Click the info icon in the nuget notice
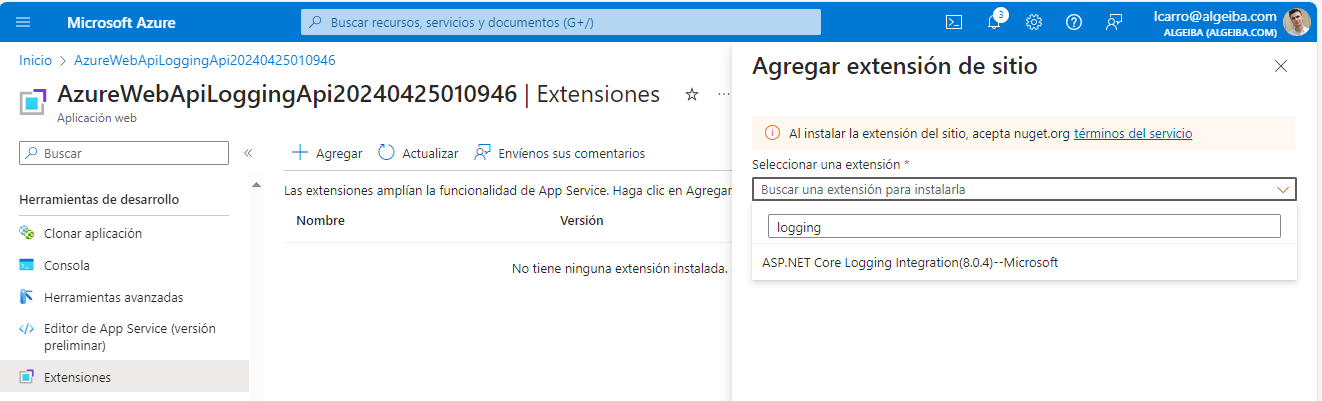The height and width of the screenshot is (401, 1322). [x=772, y=133]
